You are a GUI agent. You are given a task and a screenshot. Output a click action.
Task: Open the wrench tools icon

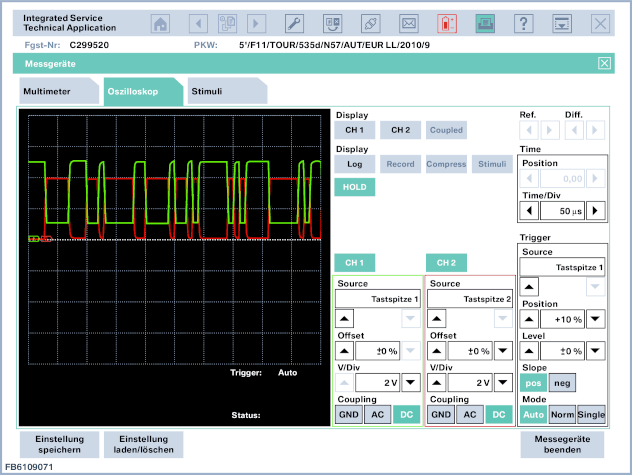pos(294,24)
